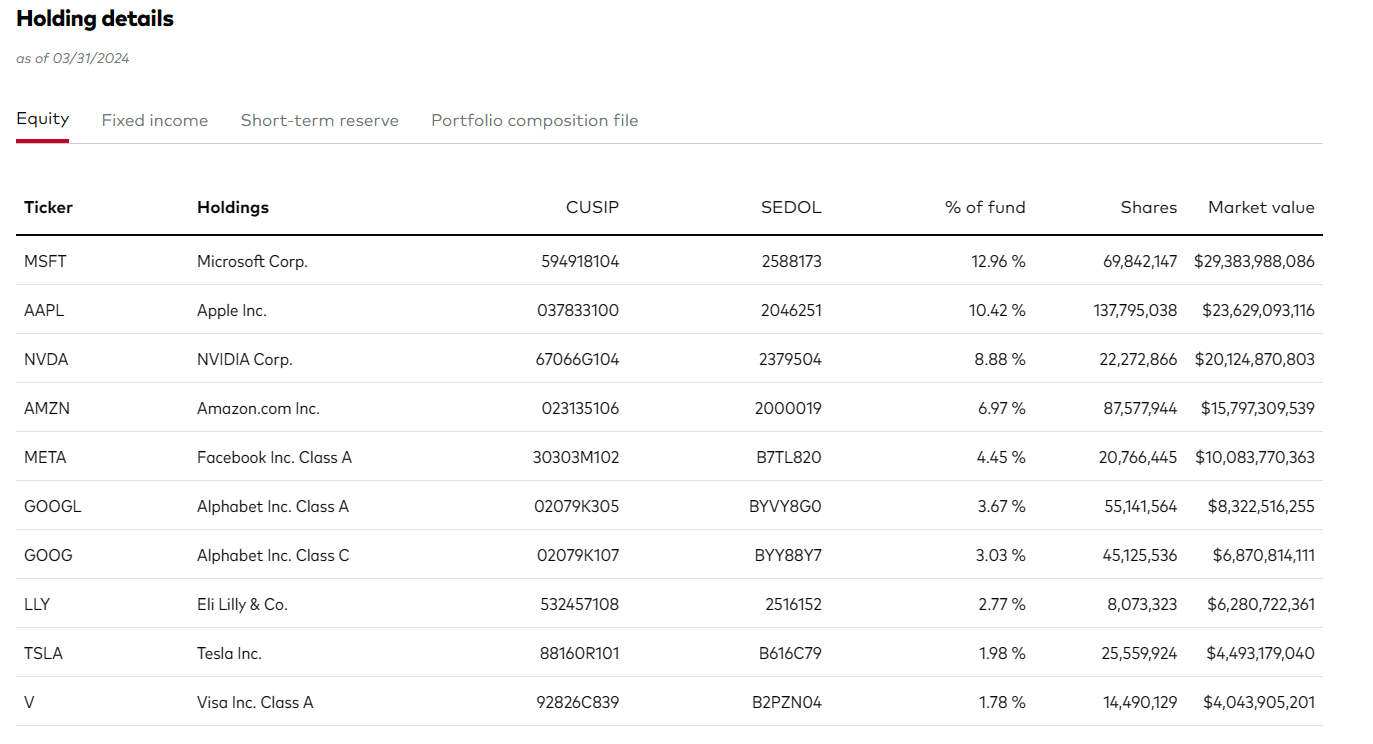Sort the table by Ticker column
1373x744 pixels.
coord(47,207)
